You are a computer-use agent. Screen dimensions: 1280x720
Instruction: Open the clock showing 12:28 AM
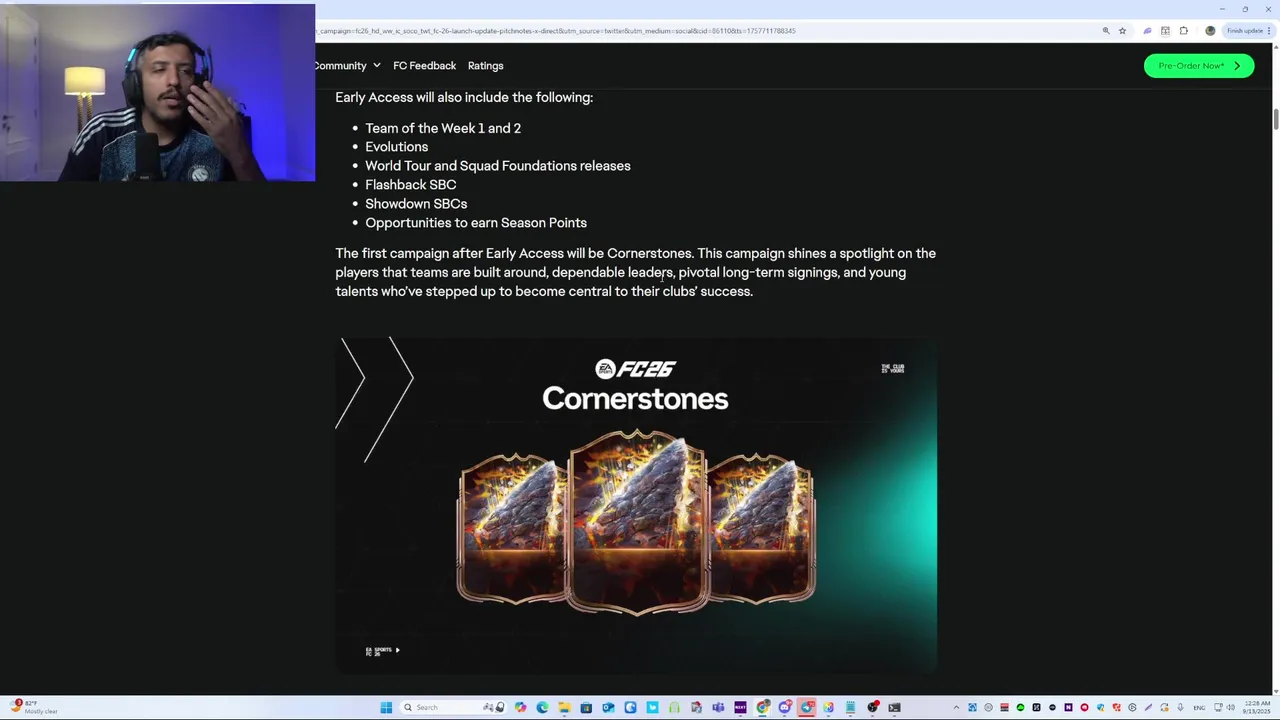tap(1257, 707)
